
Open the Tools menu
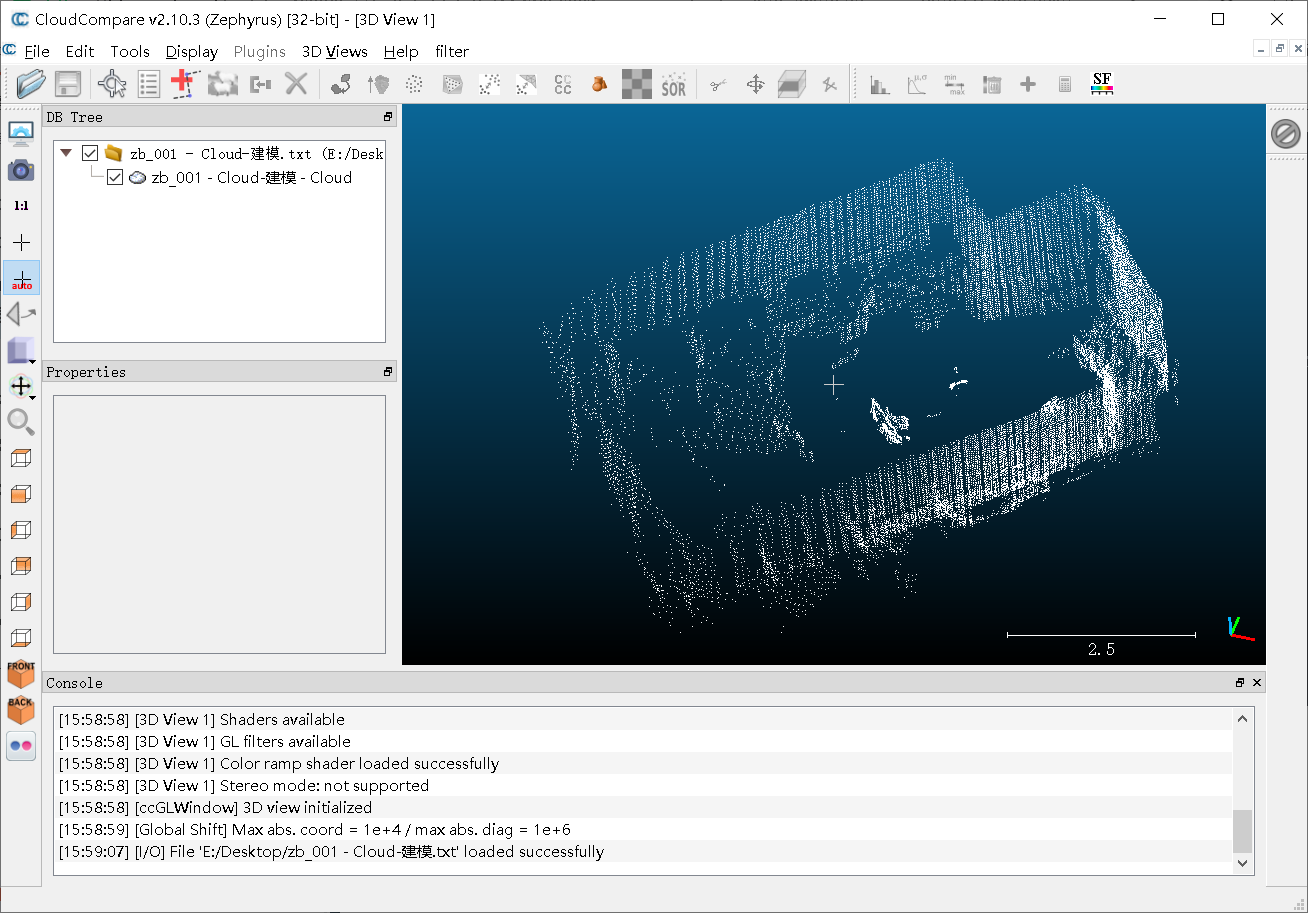click(x=130, y=51)
